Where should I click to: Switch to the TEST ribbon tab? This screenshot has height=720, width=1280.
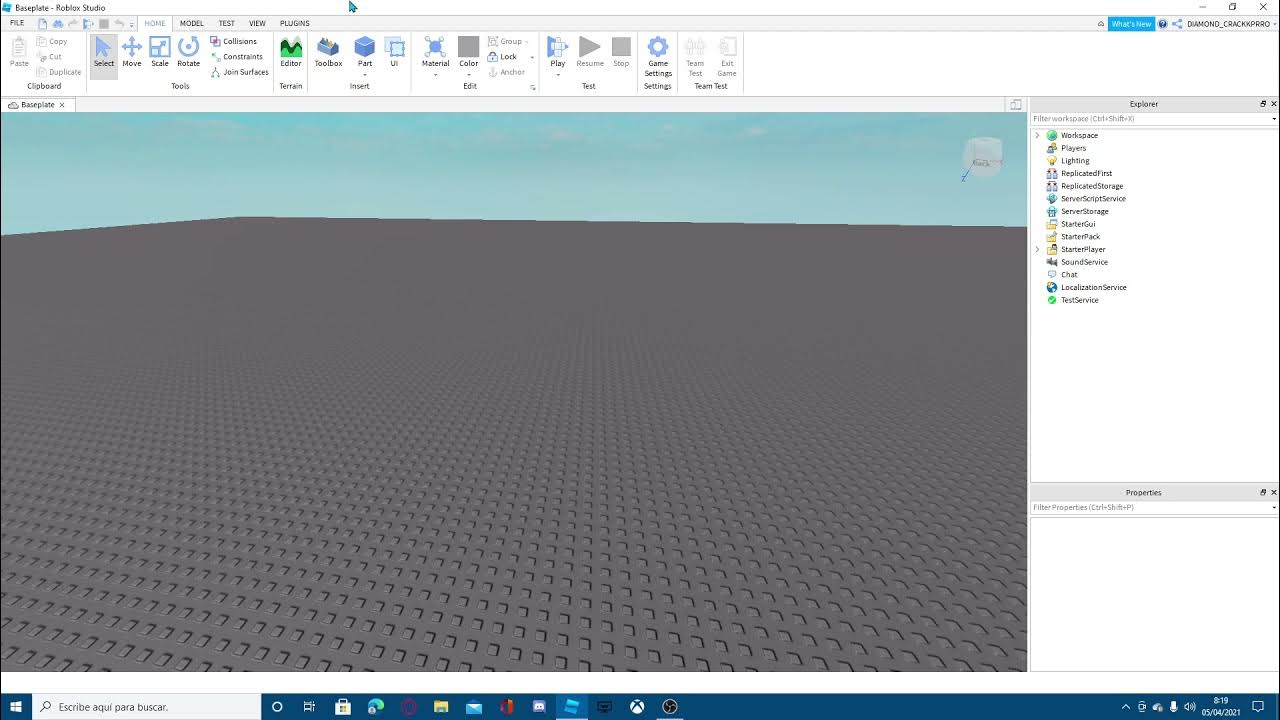[x=227, y=23]
